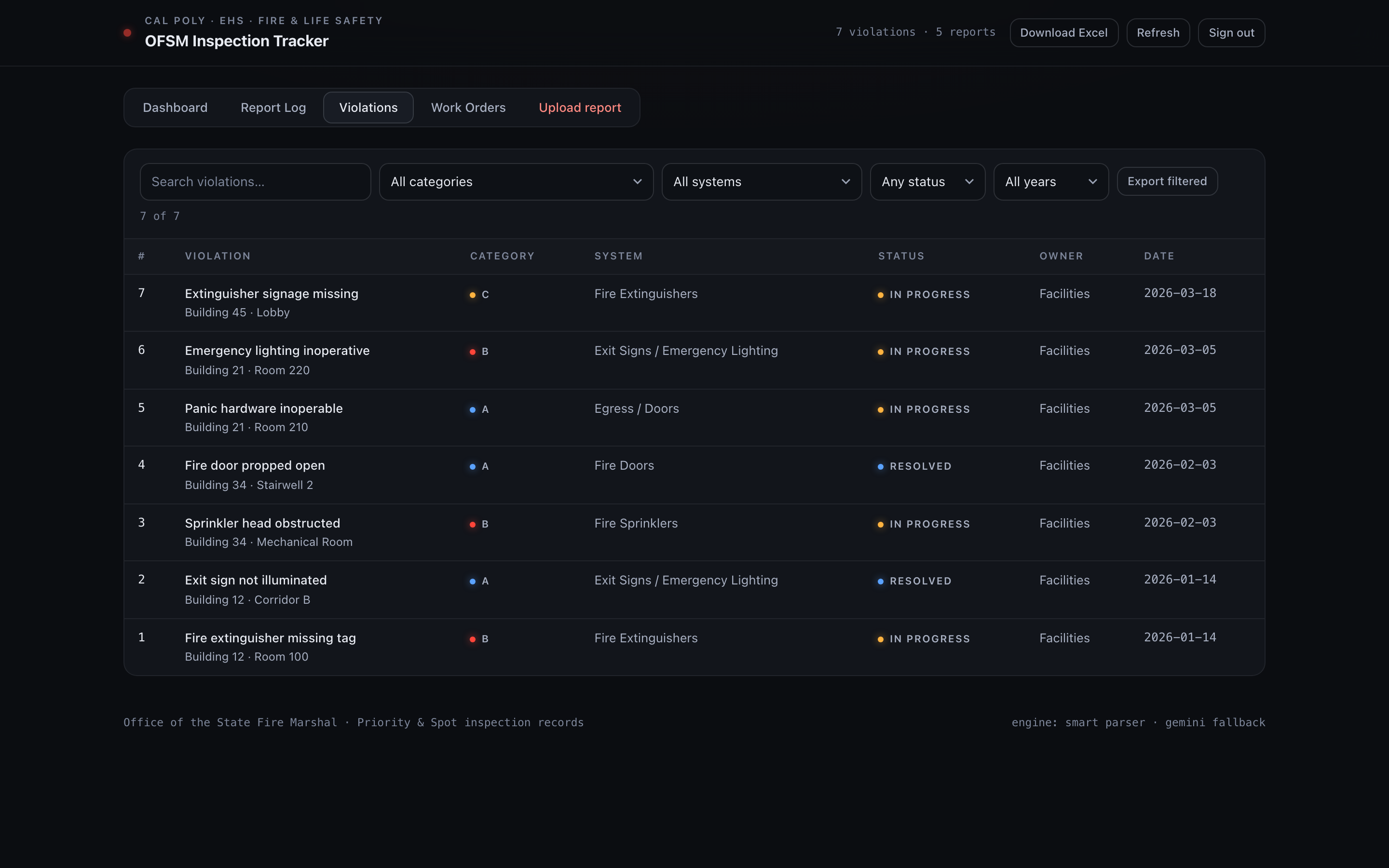
Task: Click the red status dot beside the app title
Action: tap(127, 33)
